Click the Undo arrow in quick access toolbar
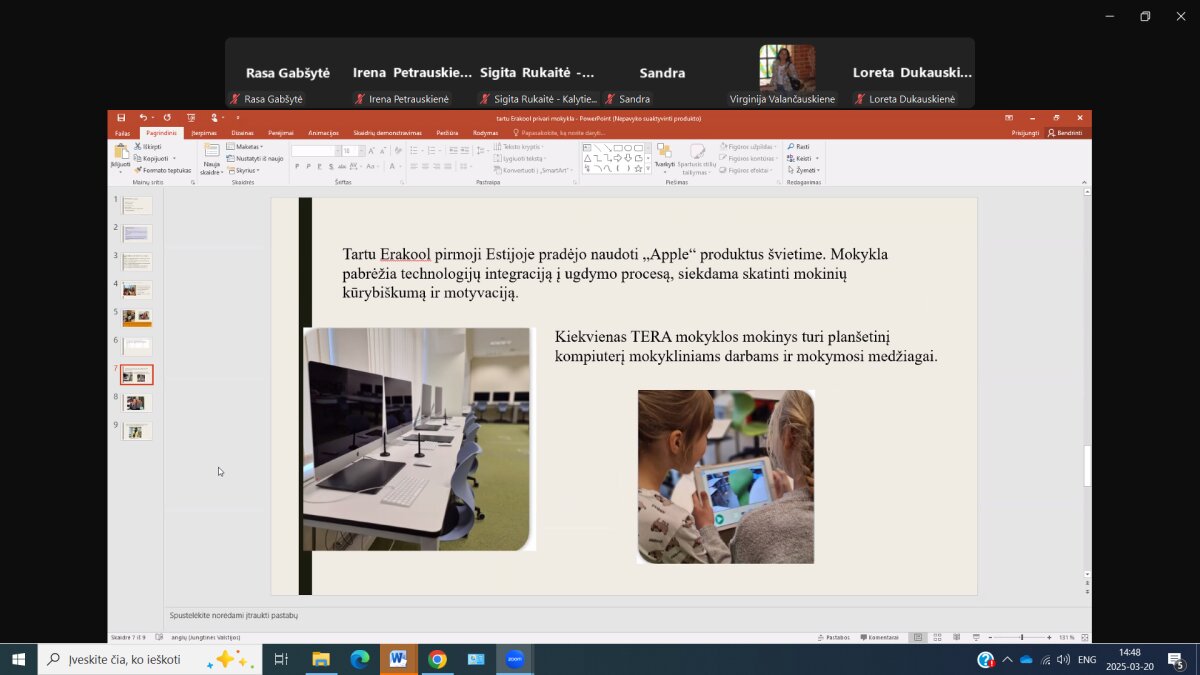 point(143,118)
